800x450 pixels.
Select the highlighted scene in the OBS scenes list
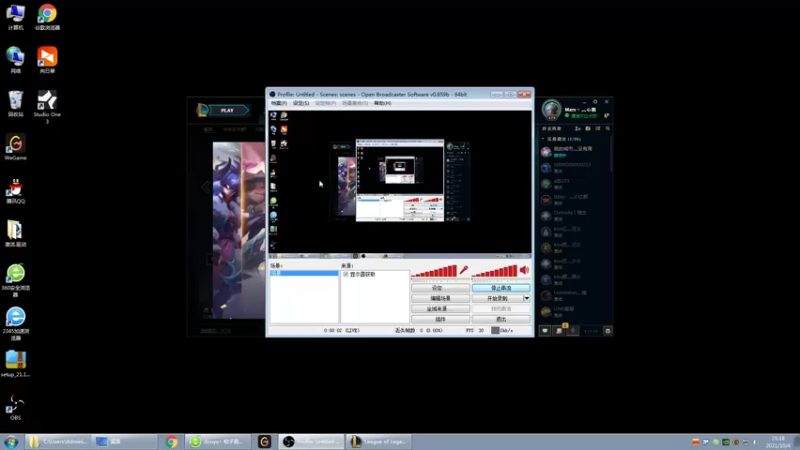click(304, 273)
